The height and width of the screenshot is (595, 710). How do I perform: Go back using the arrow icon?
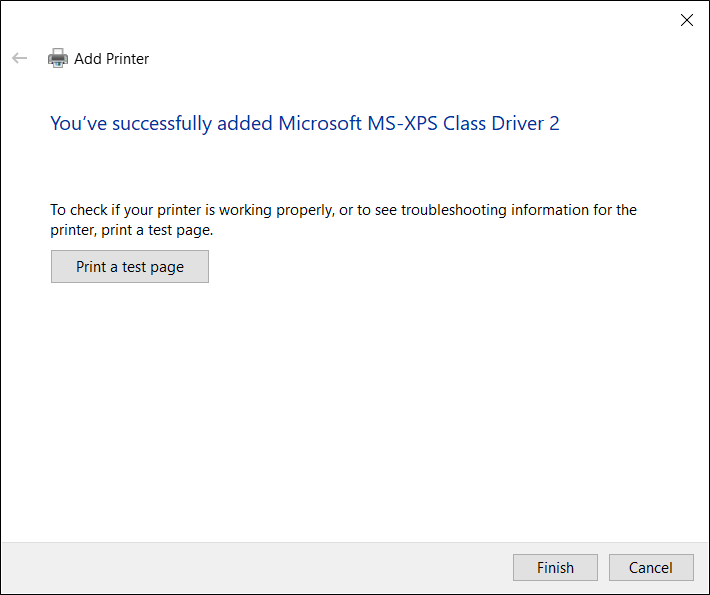point(19,58)
